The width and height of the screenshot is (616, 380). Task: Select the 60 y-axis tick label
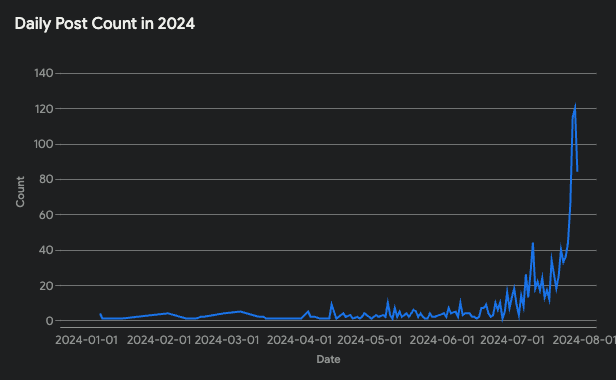click(46, 215)
